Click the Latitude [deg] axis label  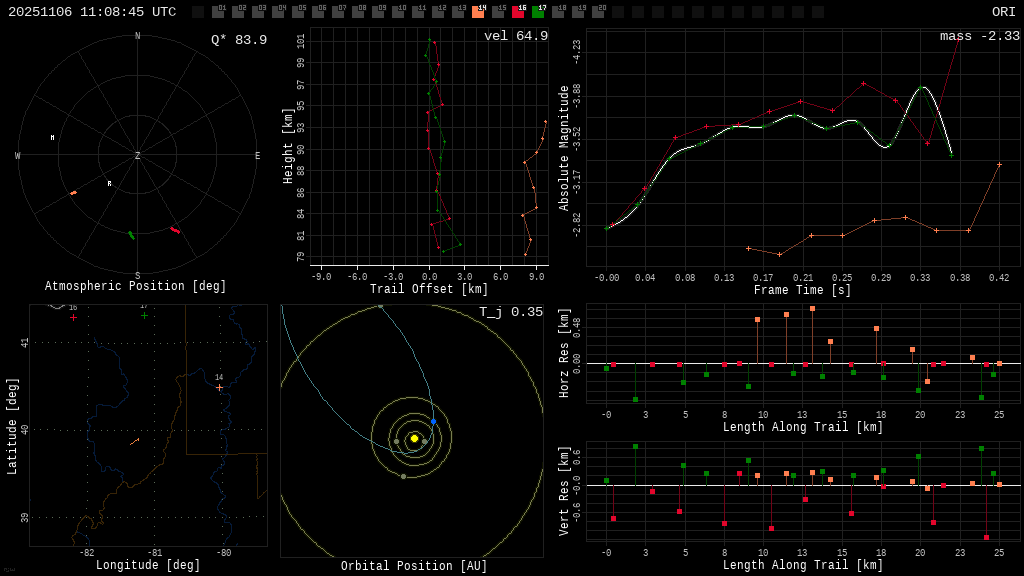pyautogui.click(x=12, y=426)
